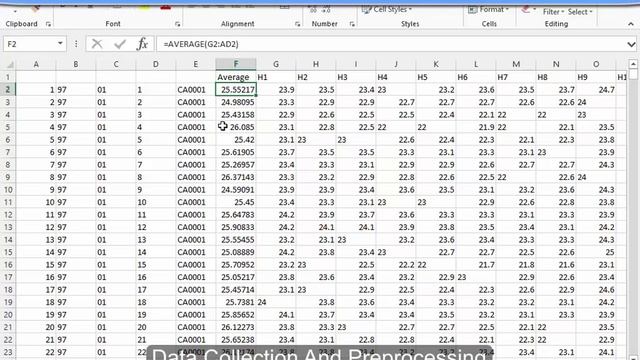The height and width of the screenshot is (360, 640).
Task: Select column B header
Action: 76,64
